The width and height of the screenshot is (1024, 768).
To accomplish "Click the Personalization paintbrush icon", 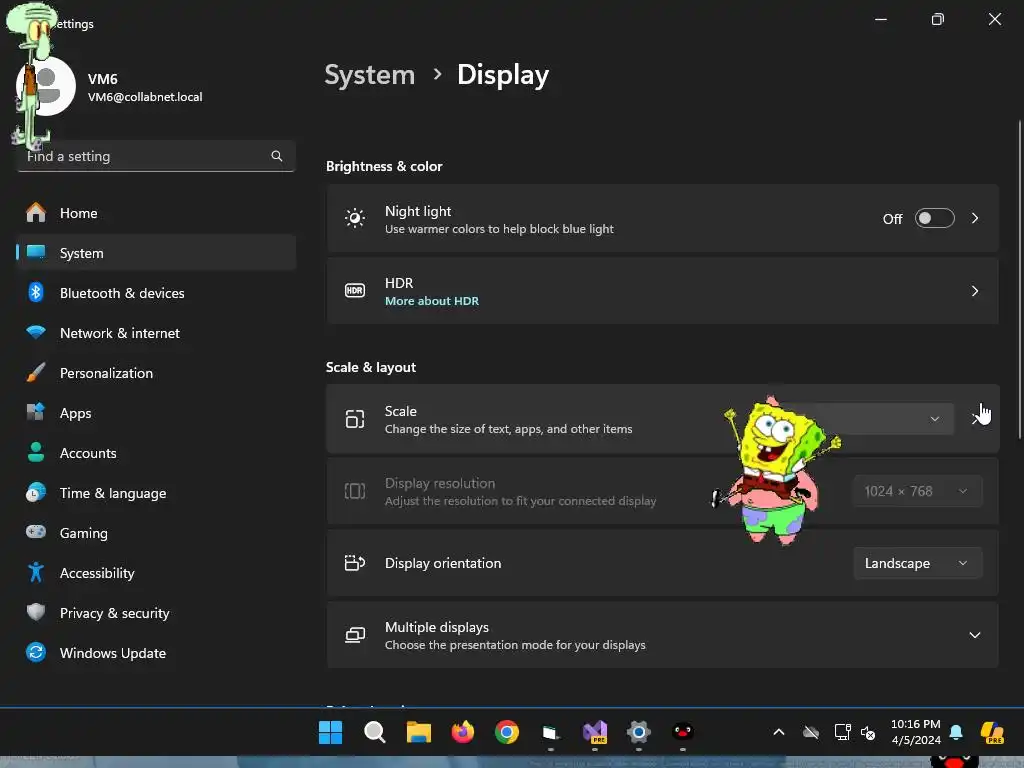I will 36,372.
